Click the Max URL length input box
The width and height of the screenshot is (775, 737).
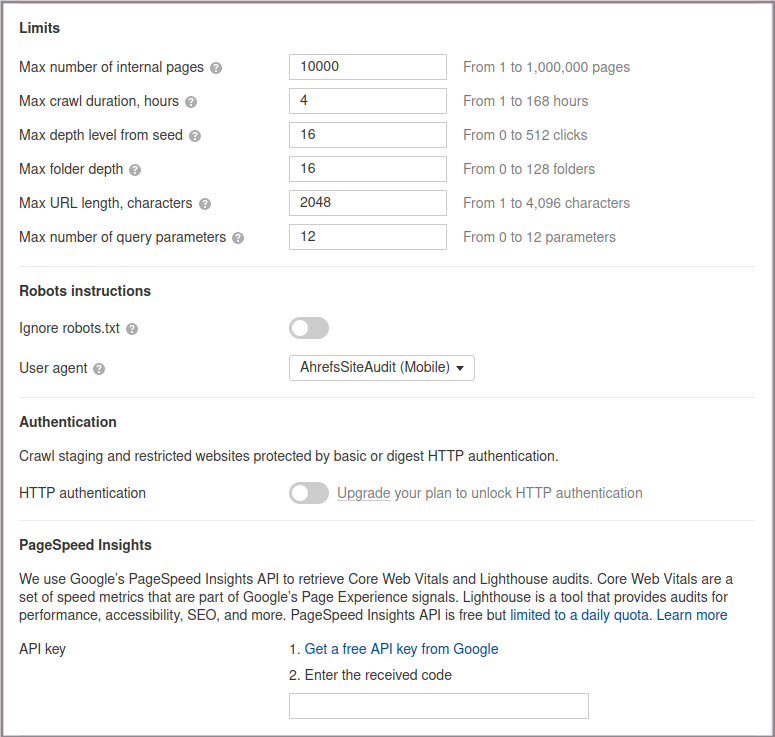(x=367, y=203)
